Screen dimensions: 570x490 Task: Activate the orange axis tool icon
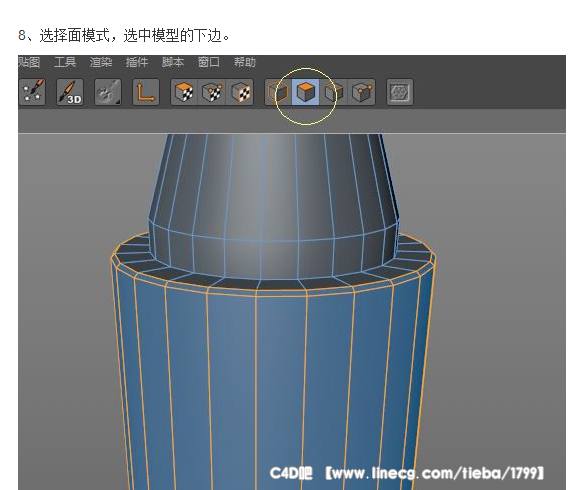point(146,92)
